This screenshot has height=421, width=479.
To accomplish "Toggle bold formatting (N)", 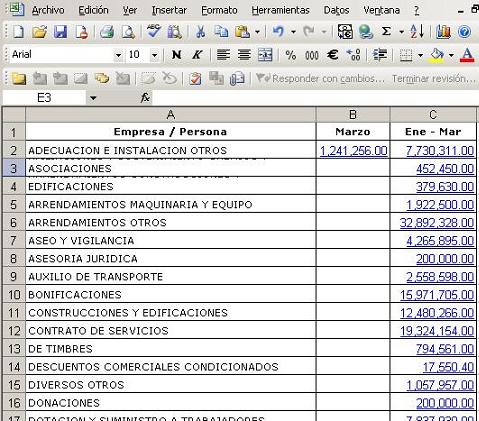I will coord(176,55).
